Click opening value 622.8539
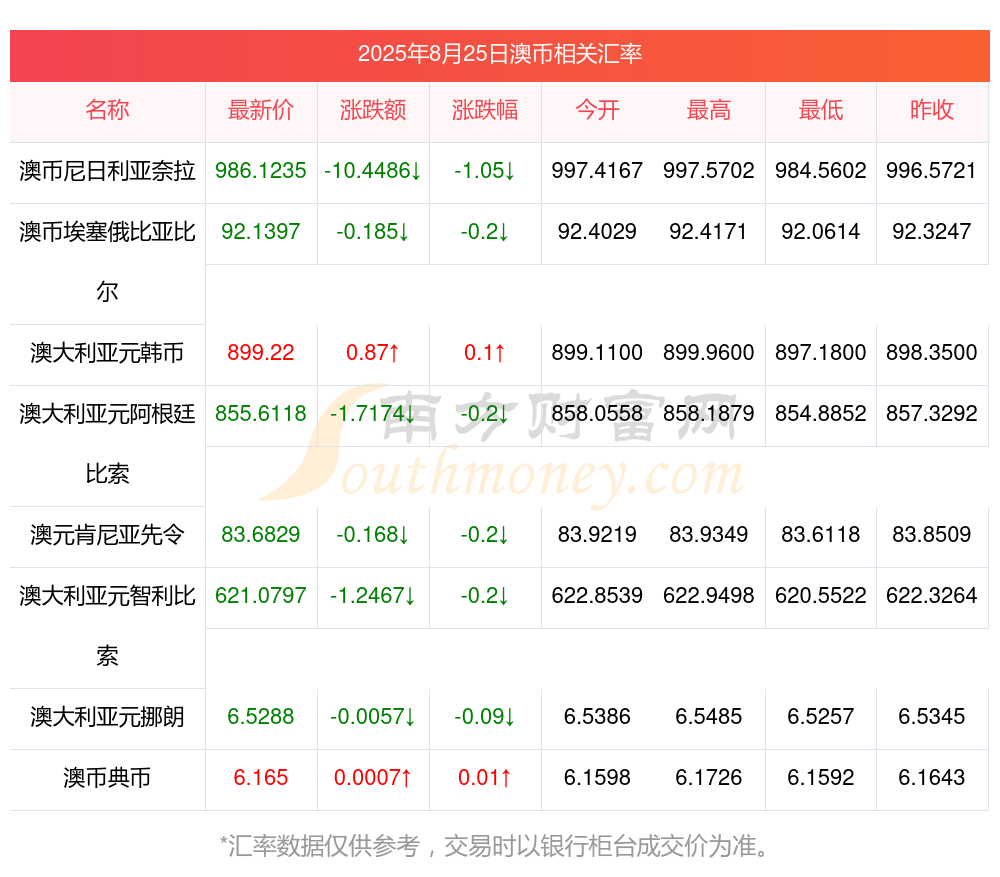 pyautogui.click(x=597, y=596)
